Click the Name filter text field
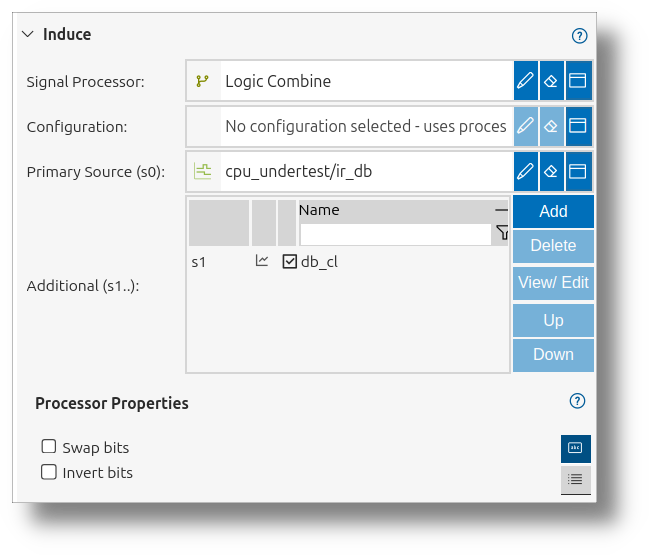Image resolution: width=649 pixels, height=555 pixels. [x=396, y=234]
